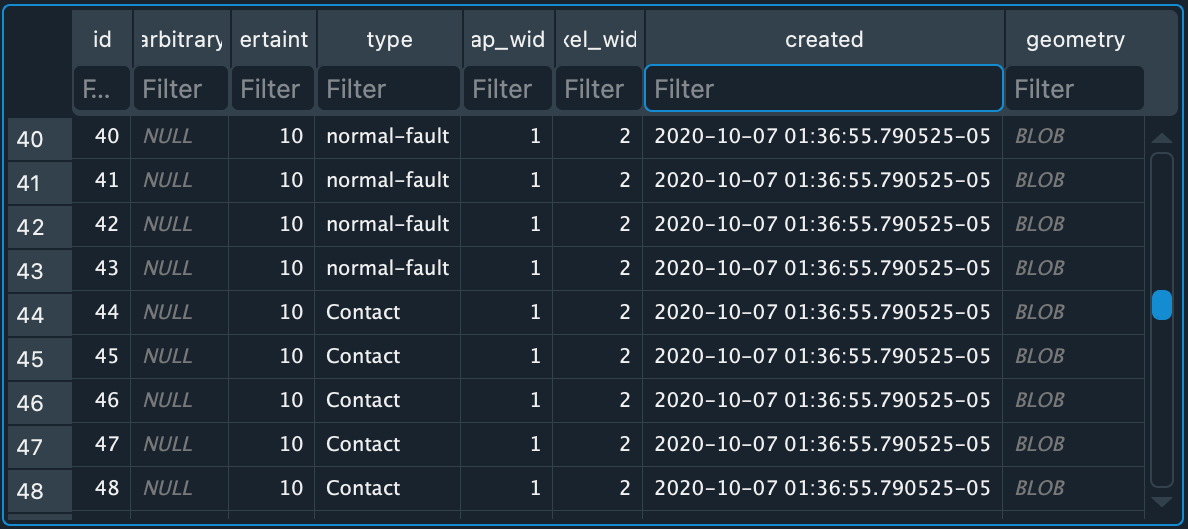Screen dimensions: 1188x529
Task: Select row header 48
Action: 31,490
